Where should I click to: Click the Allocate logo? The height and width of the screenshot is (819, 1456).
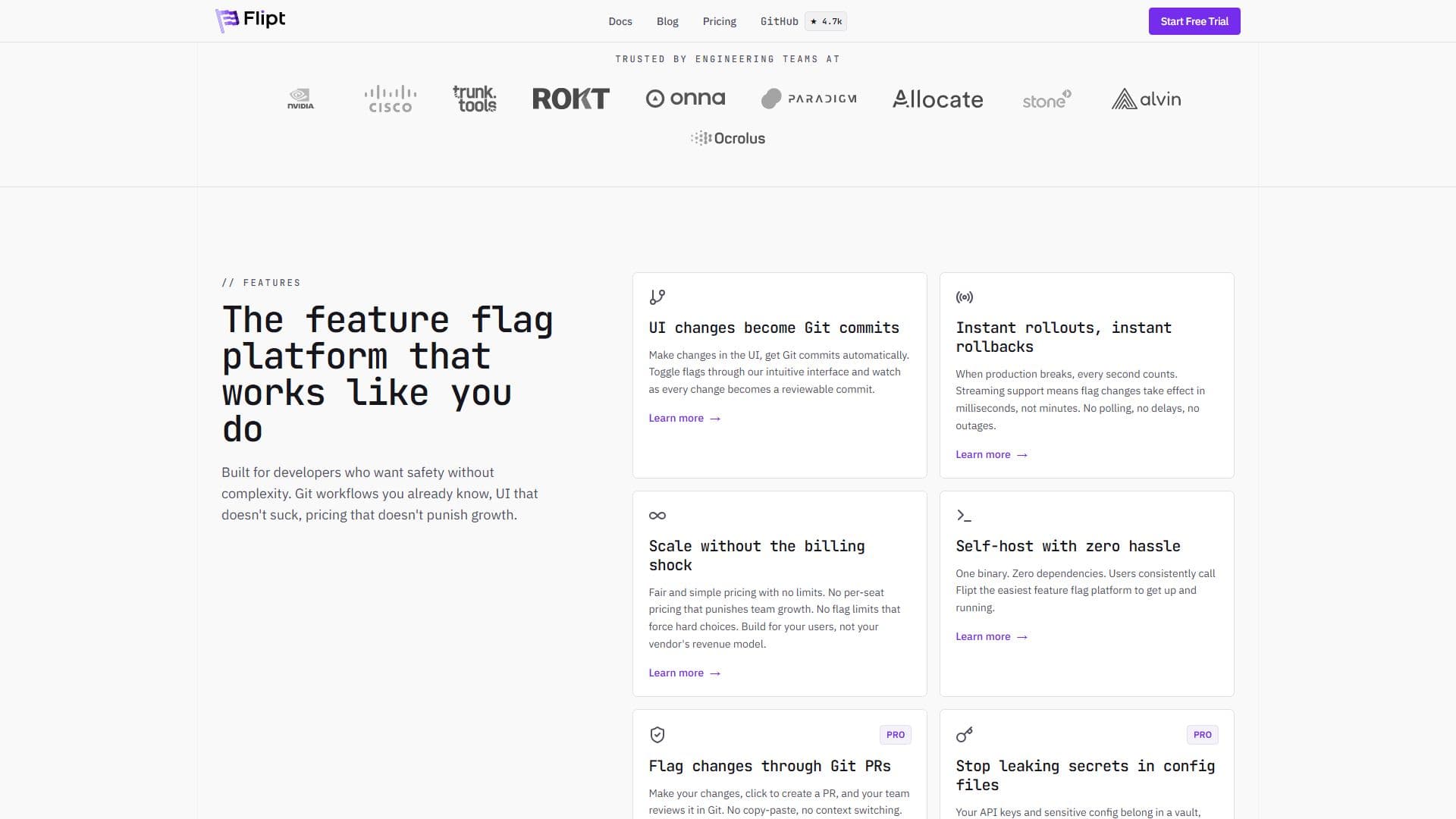tap(938, 99)
